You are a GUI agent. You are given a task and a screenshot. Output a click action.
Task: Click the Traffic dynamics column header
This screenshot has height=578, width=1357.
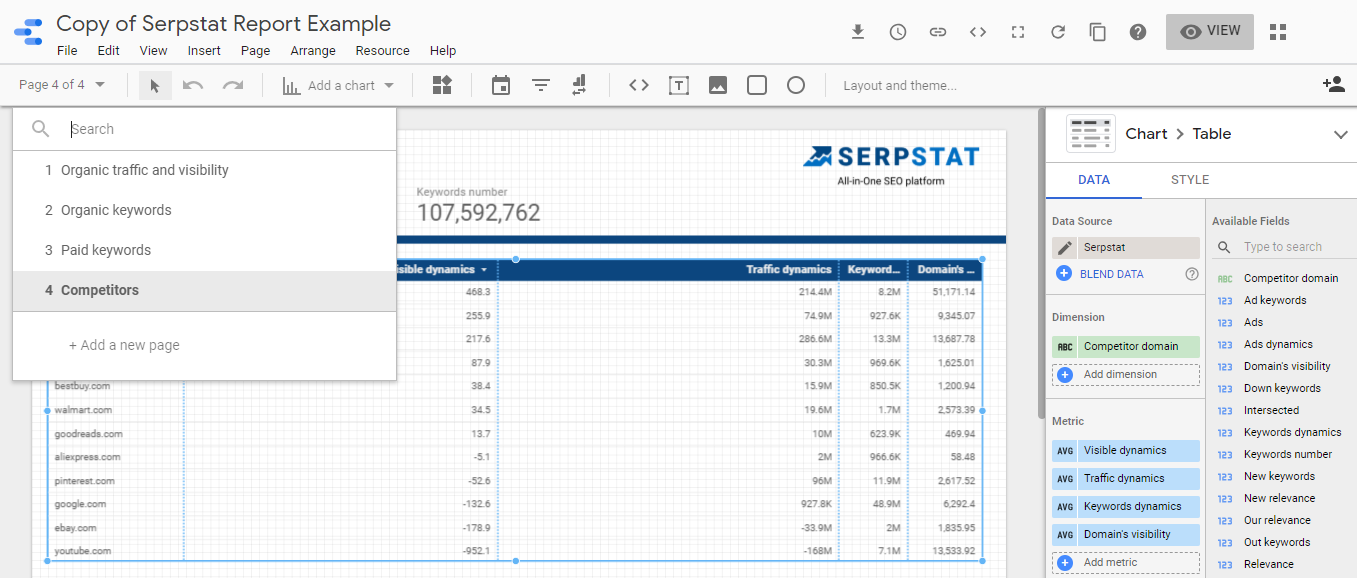[788, 270]
